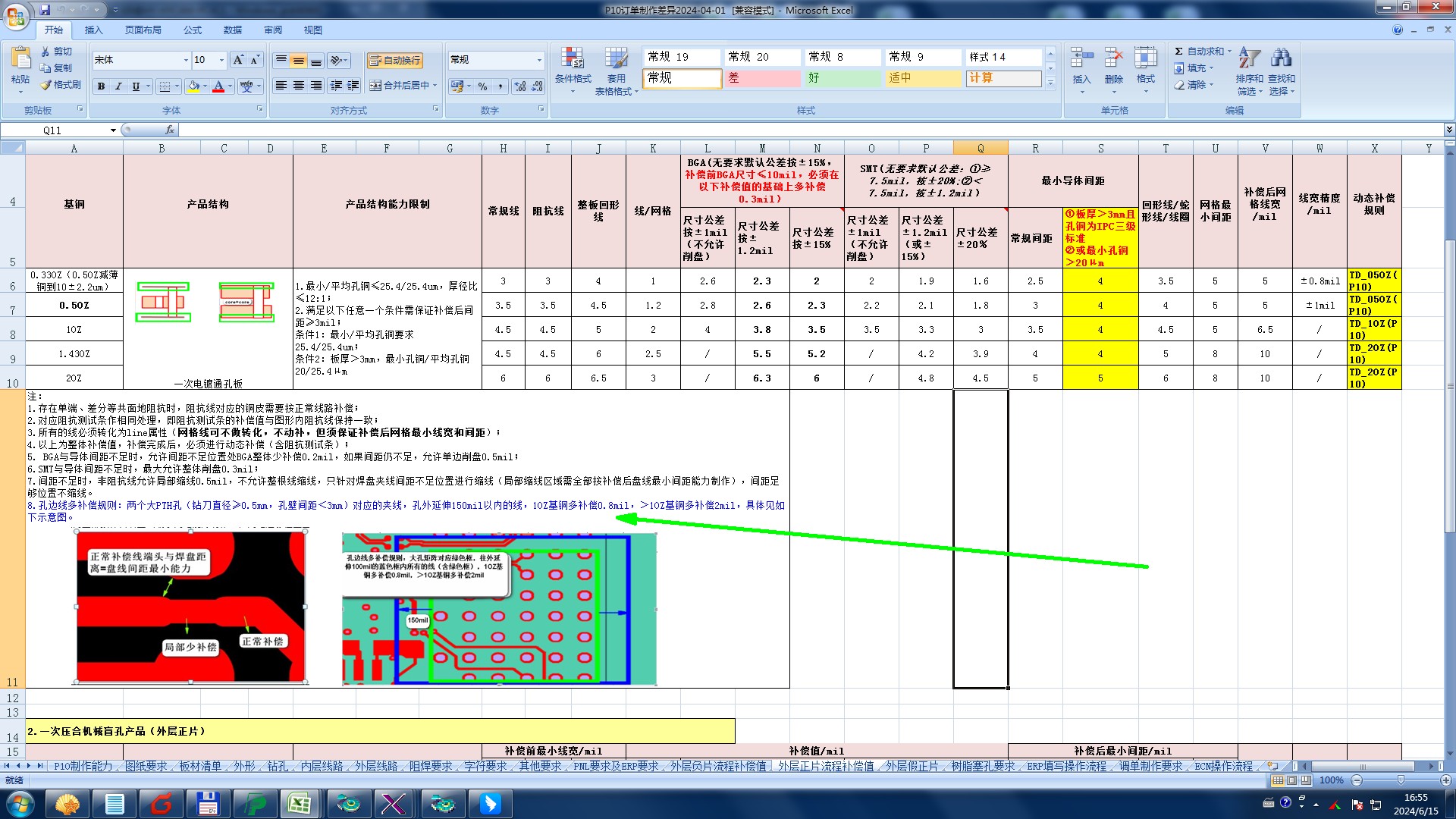
Task: Click the insert function fx icon
Action: [x=170, y=130]
